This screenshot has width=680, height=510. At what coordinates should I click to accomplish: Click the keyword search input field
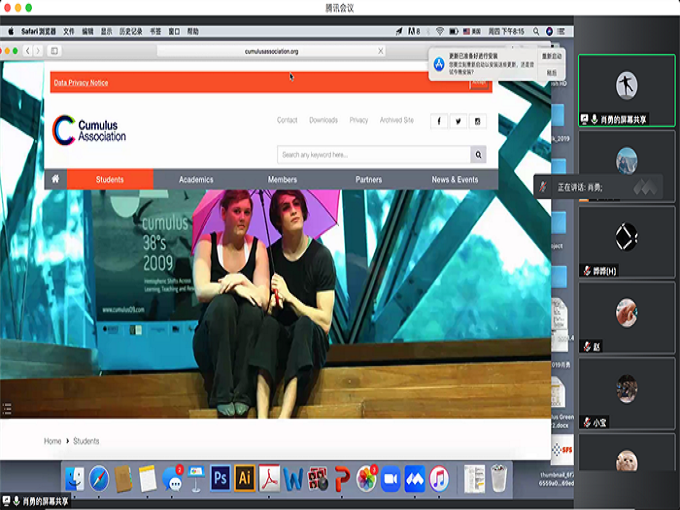373,155
